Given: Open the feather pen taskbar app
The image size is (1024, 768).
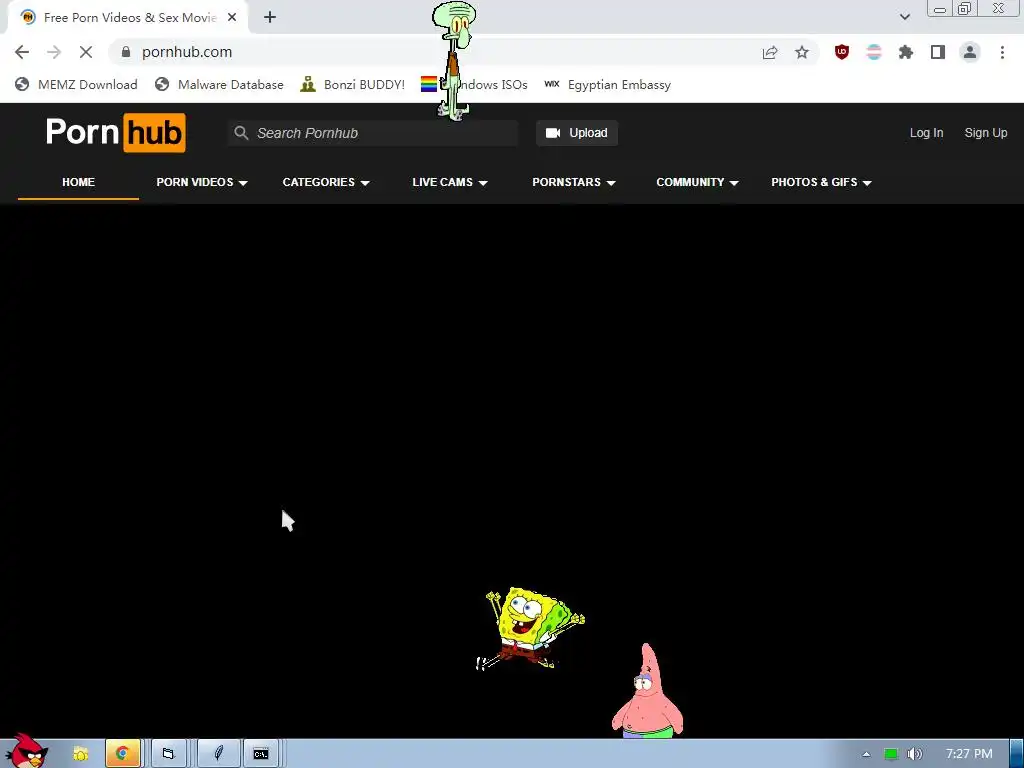Looking at the screenshot, I should [218, 754].
